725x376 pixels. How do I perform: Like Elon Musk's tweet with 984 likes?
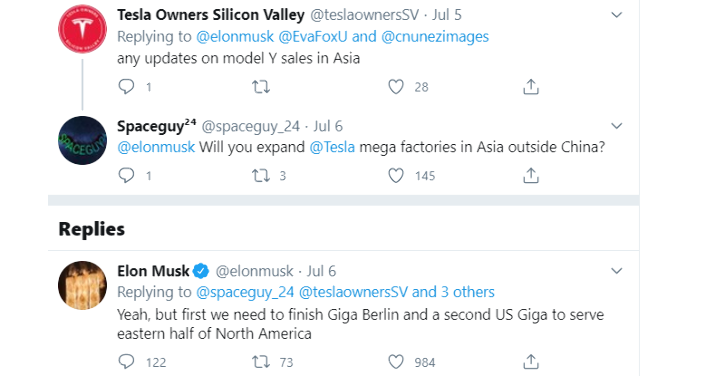pyautogui.click(x=396, y=362)
